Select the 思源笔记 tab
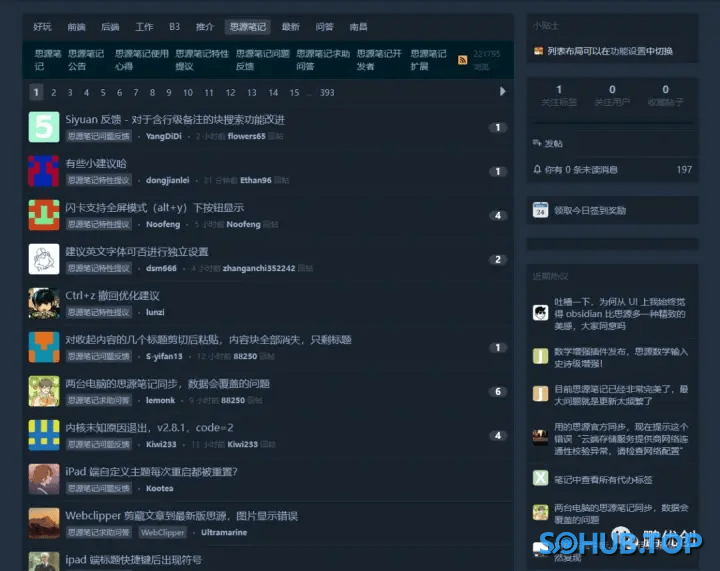The width and height of the screenshot is (720, 571). (248, 27)
